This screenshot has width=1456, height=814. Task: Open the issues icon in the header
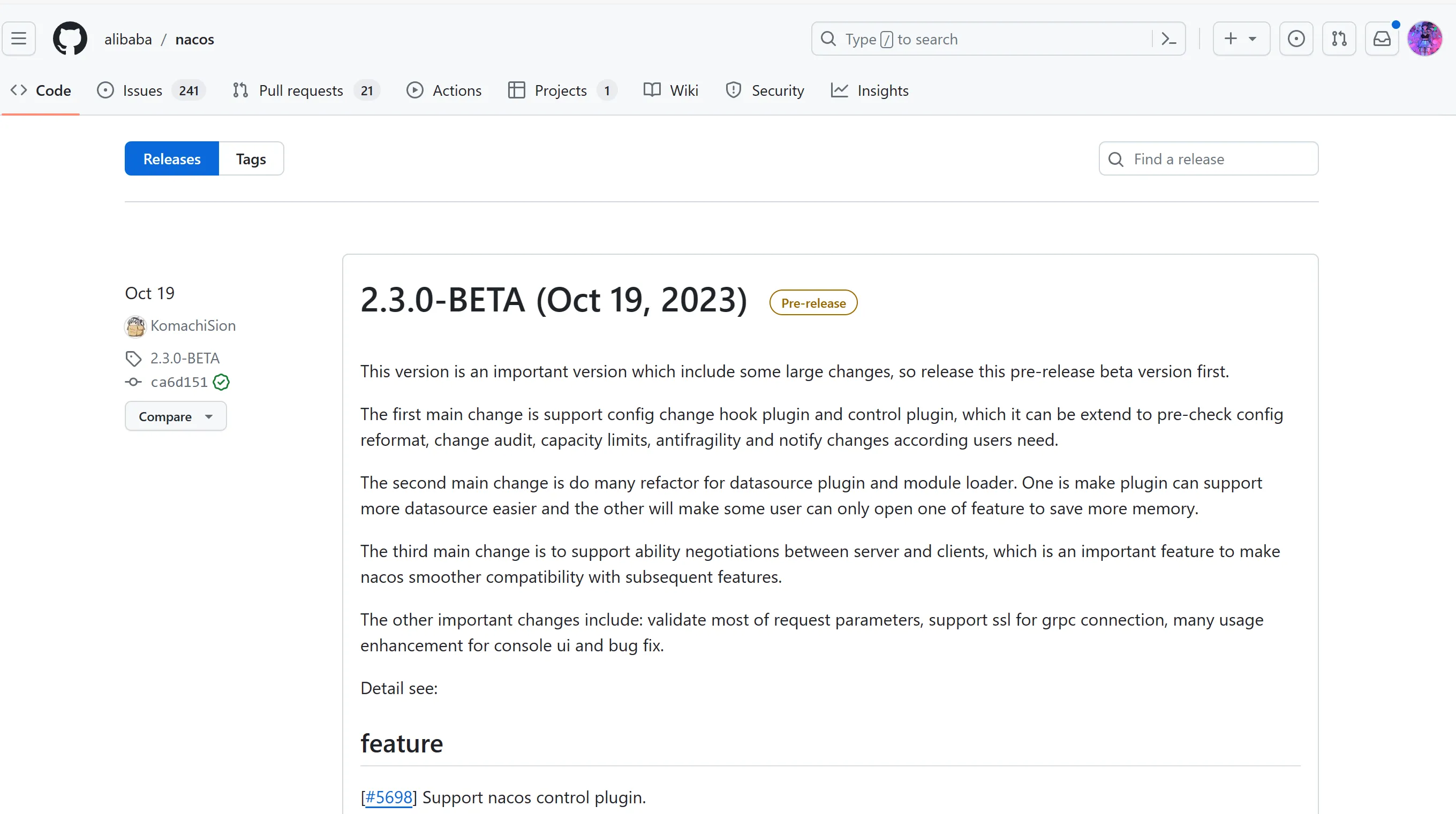1296,39
